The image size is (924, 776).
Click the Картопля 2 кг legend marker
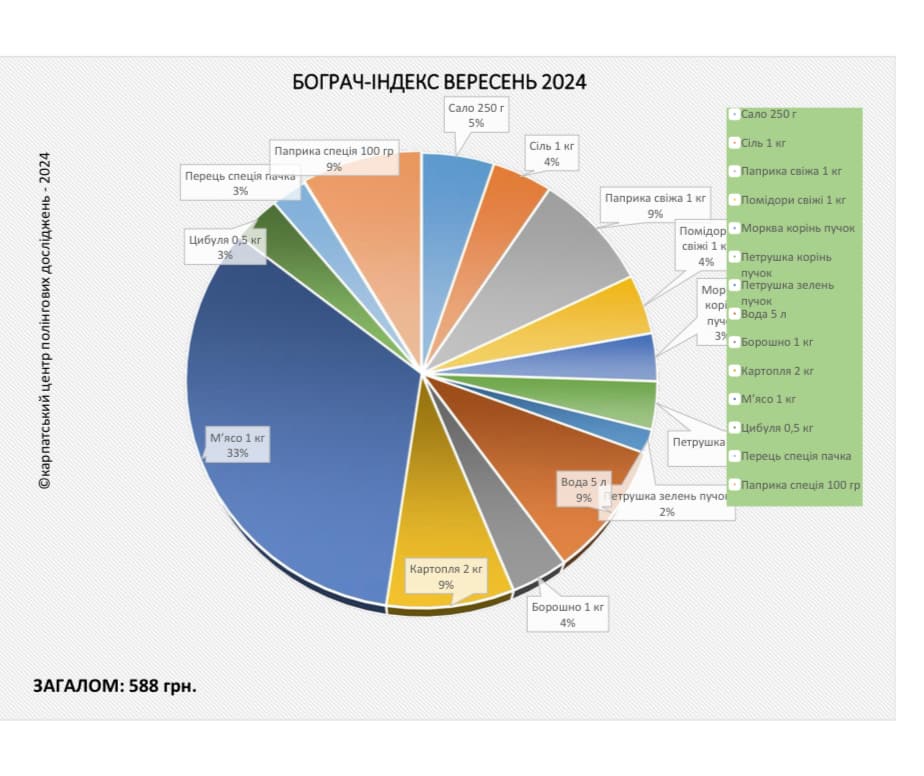tap(734, 371)
